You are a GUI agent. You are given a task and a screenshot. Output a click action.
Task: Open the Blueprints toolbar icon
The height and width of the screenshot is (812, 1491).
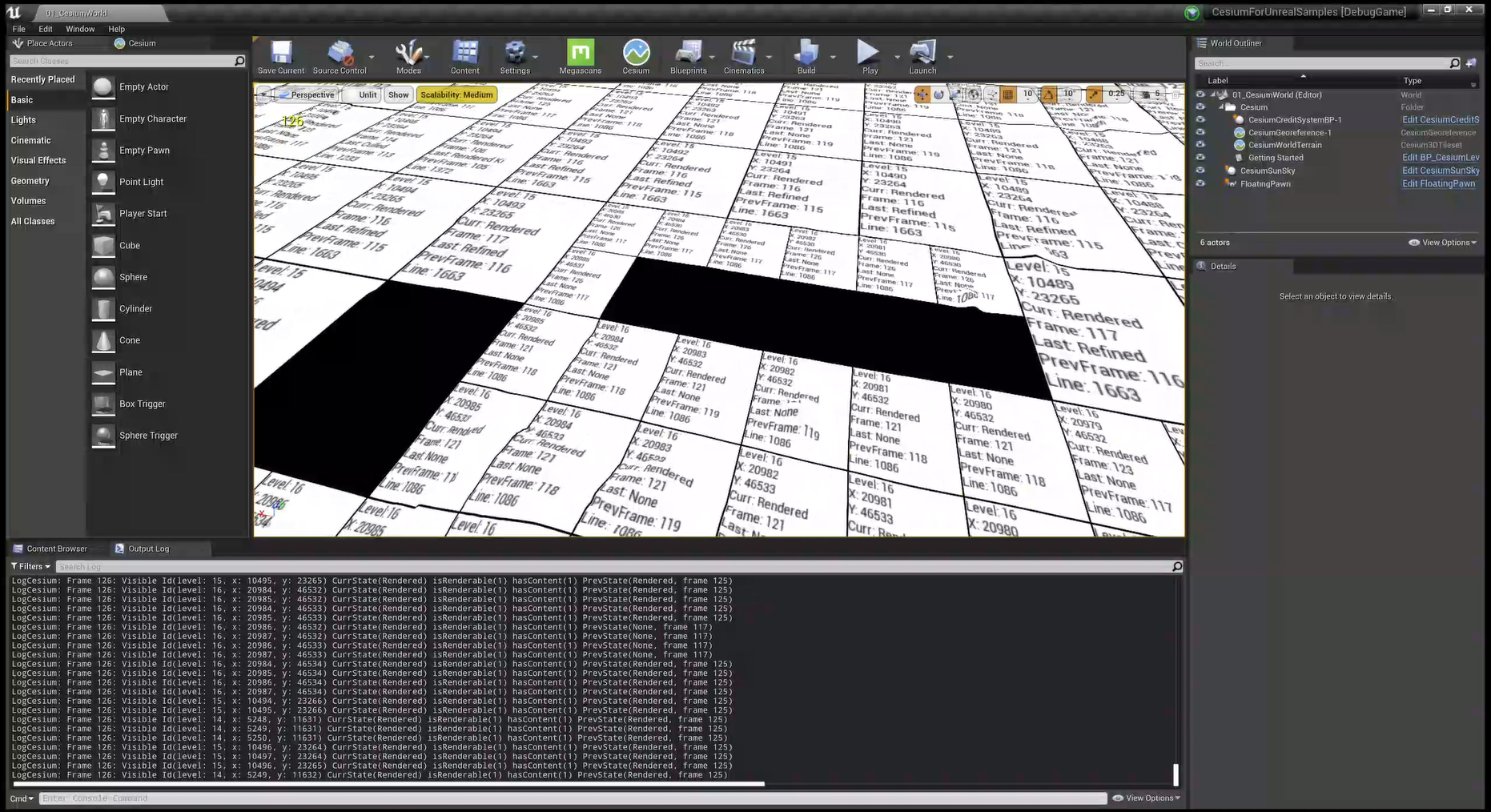click(688, 55)
